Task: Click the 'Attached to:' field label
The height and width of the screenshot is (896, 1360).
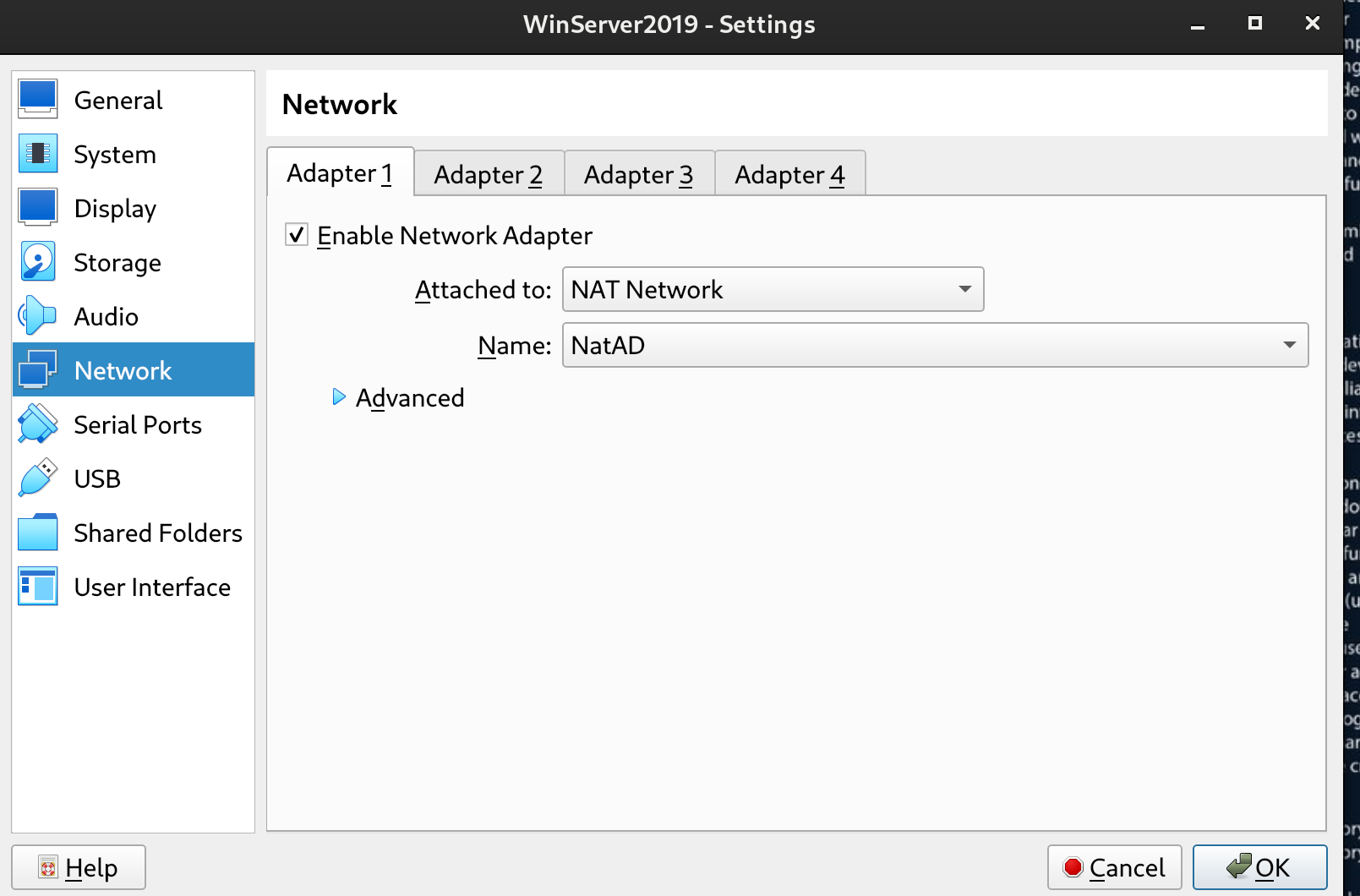Action: tap(483, 290)
